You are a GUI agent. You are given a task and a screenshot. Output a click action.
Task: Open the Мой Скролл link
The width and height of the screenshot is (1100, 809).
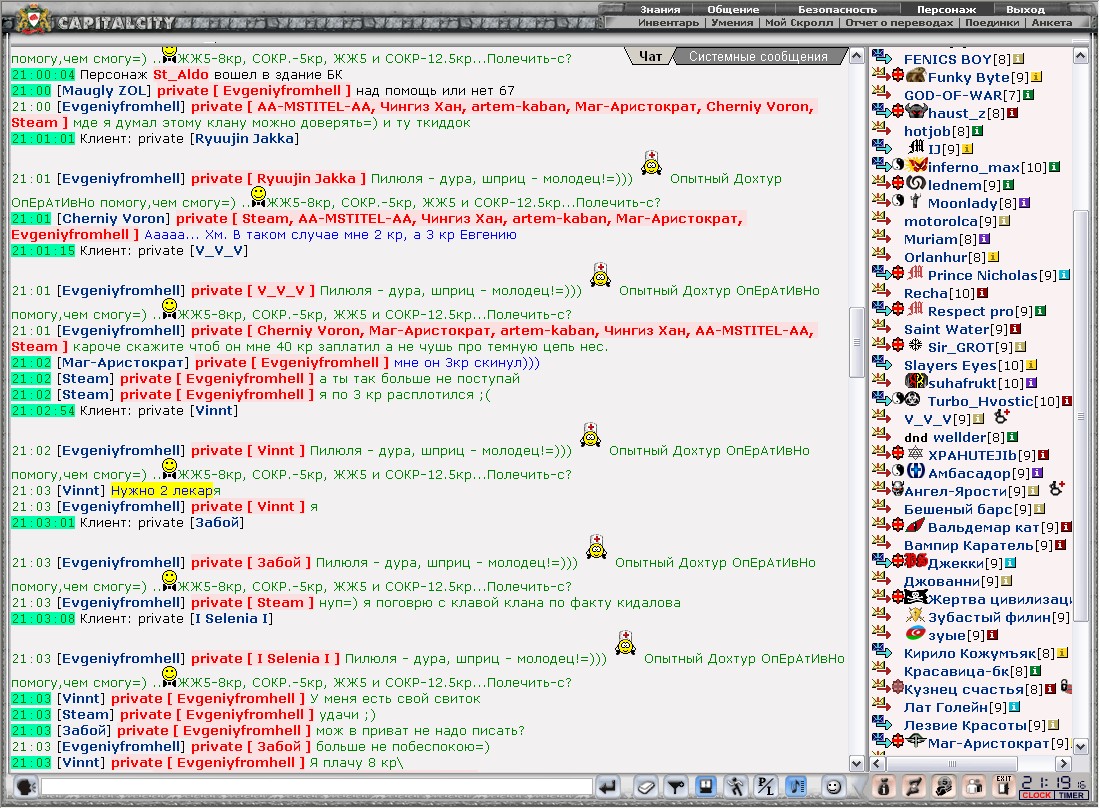coord(798,22)
